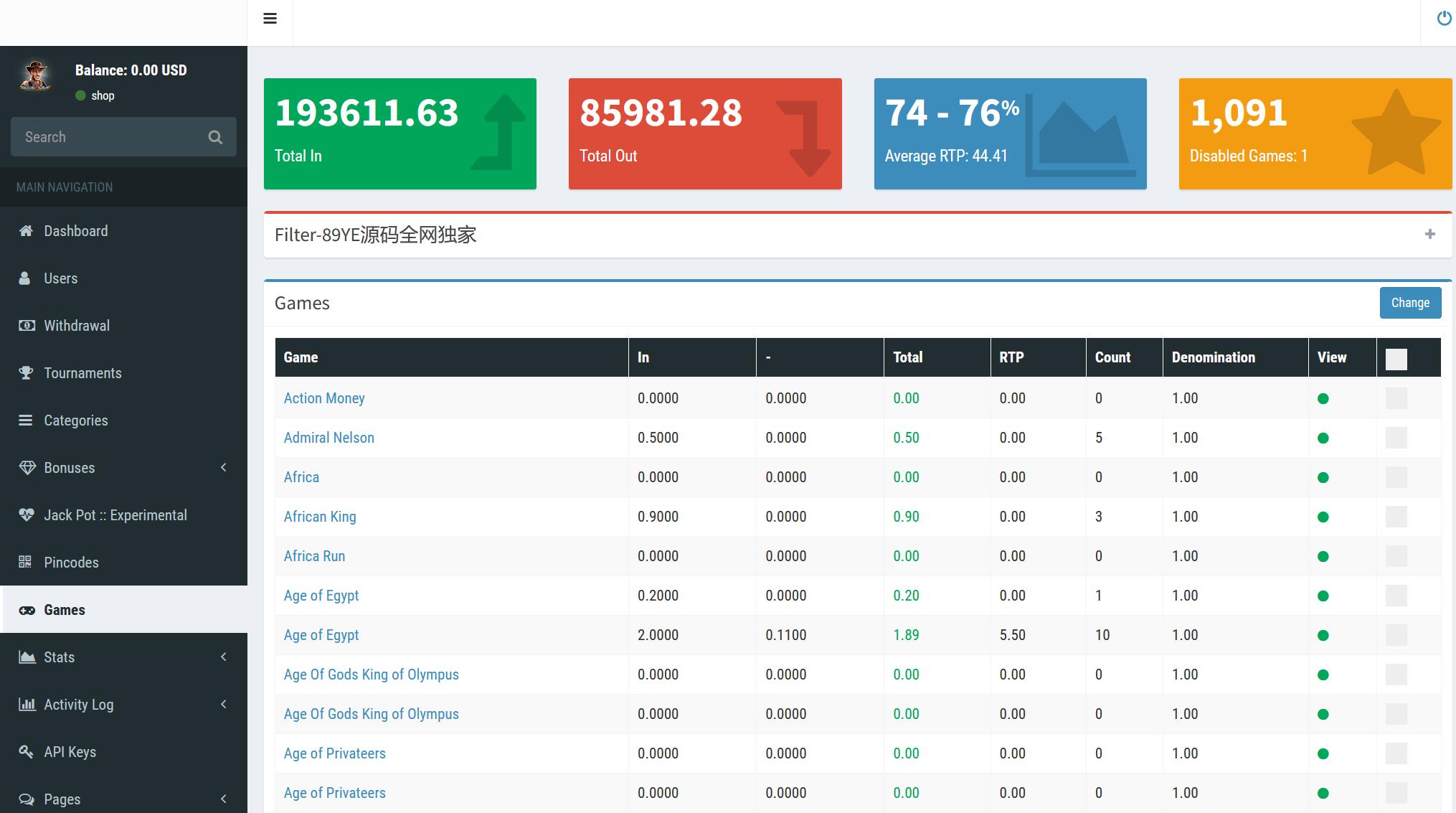The height and width of the screenshot is (813, 1456).
Task: Click the Activity Log bar chart icon
Action: [x=27, y=705]
